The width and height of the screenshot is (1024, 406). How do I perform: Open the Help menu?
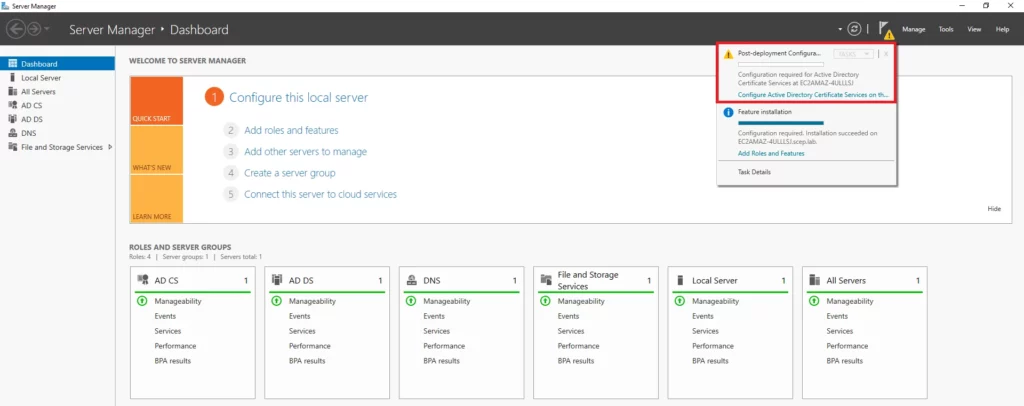coord(1002,29)
